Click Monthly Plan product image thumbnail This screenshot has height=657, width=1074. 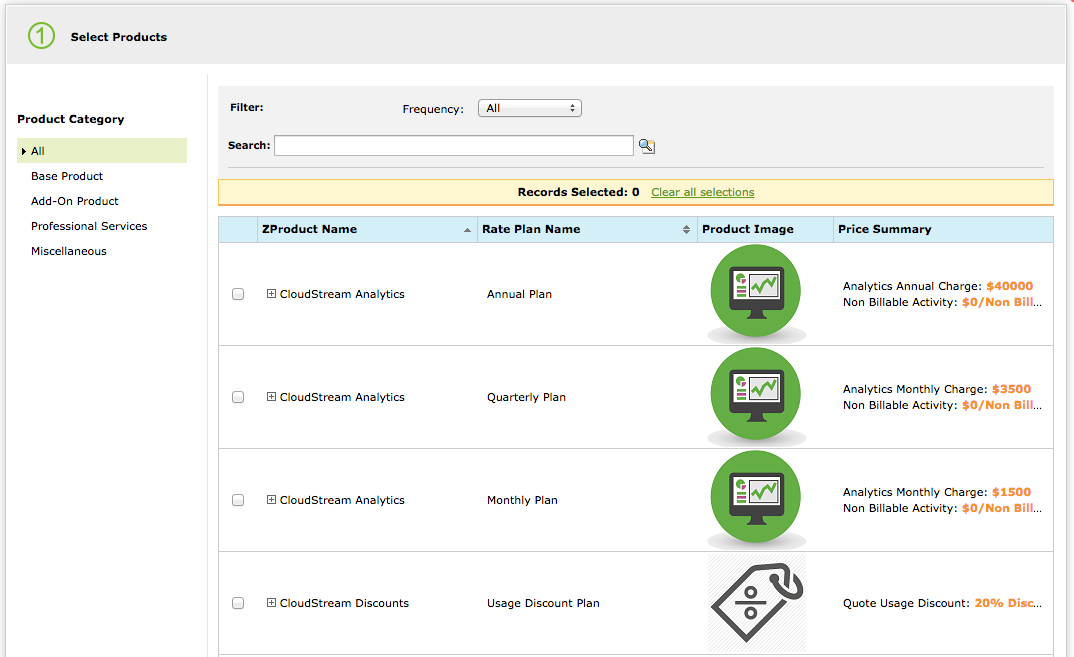tap(756, 499)
